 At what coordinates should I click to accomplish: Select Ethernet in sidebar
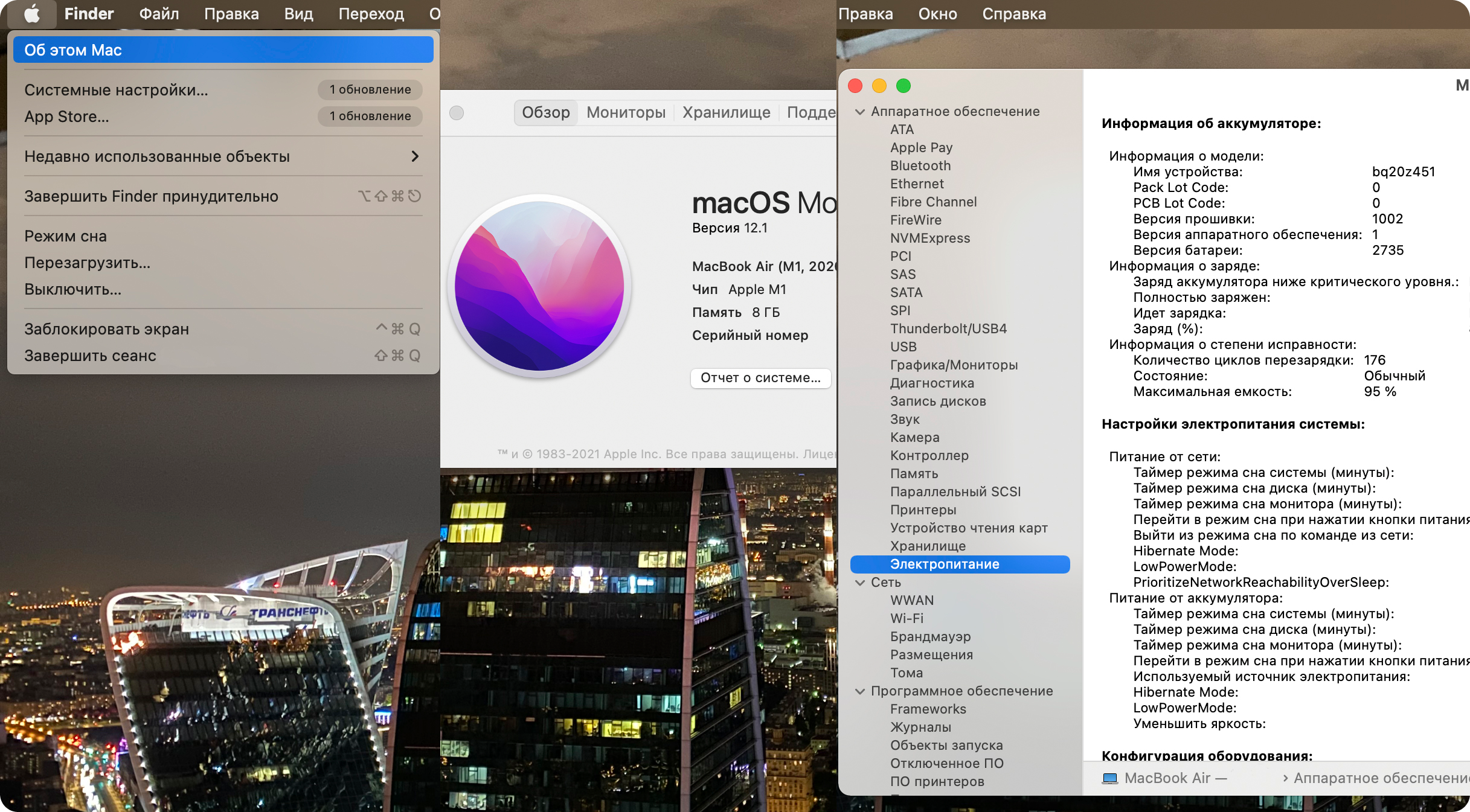coord(917,184)
